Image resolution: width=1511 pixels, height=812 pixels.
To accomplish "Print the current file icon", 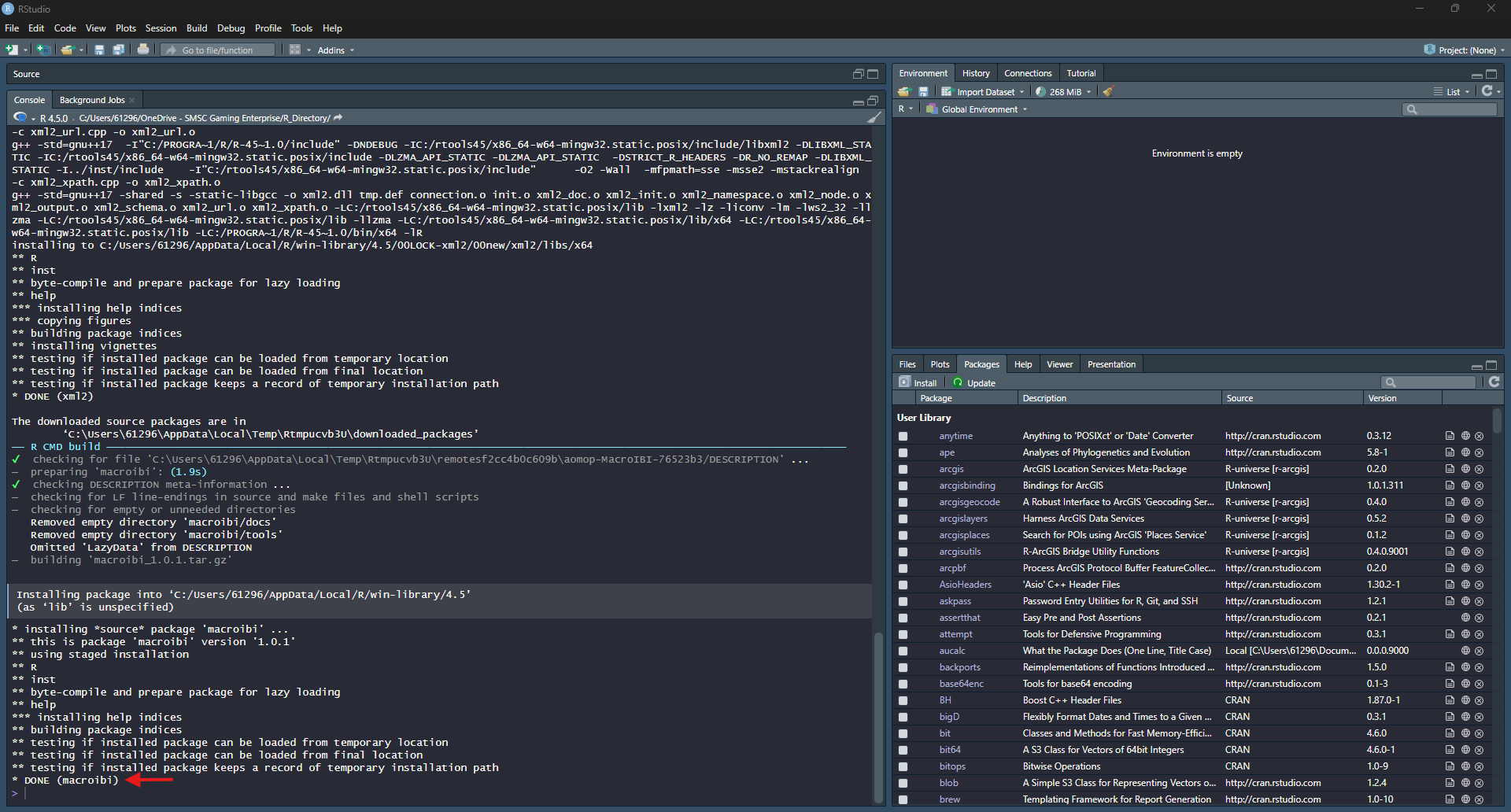I will tap(142, 50).
